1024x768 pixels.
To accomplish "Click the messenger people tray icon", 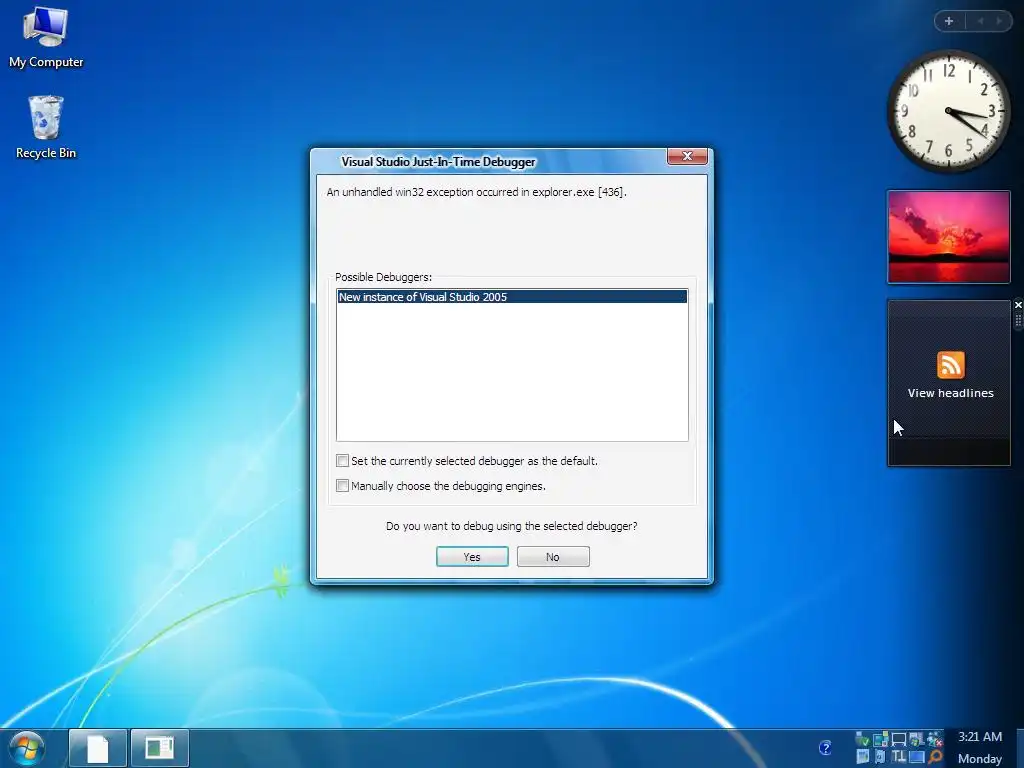I will (935, 739).
